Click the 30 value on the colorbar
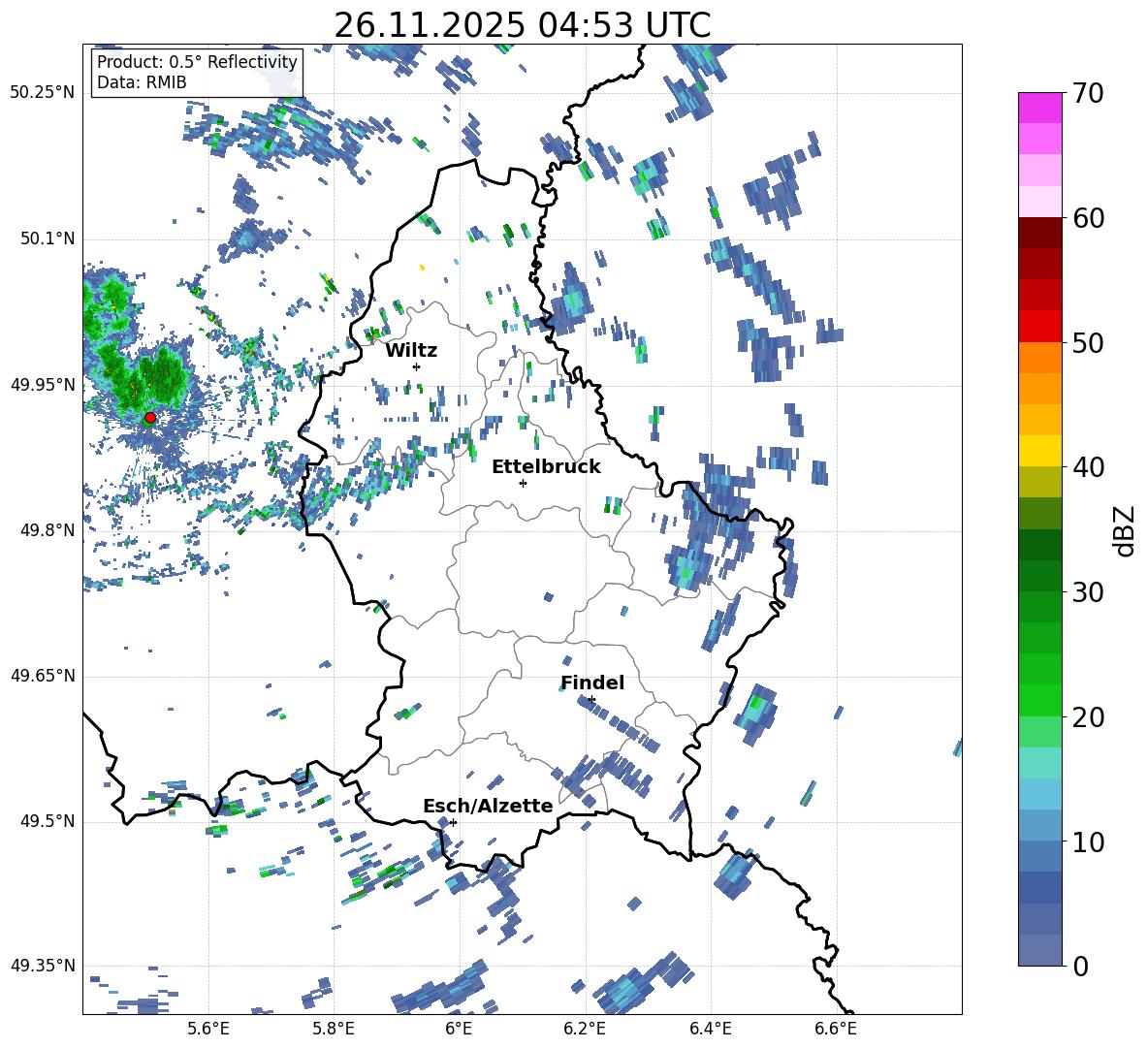This screenshot has width=1148, height=1048. coord(1087,592)
